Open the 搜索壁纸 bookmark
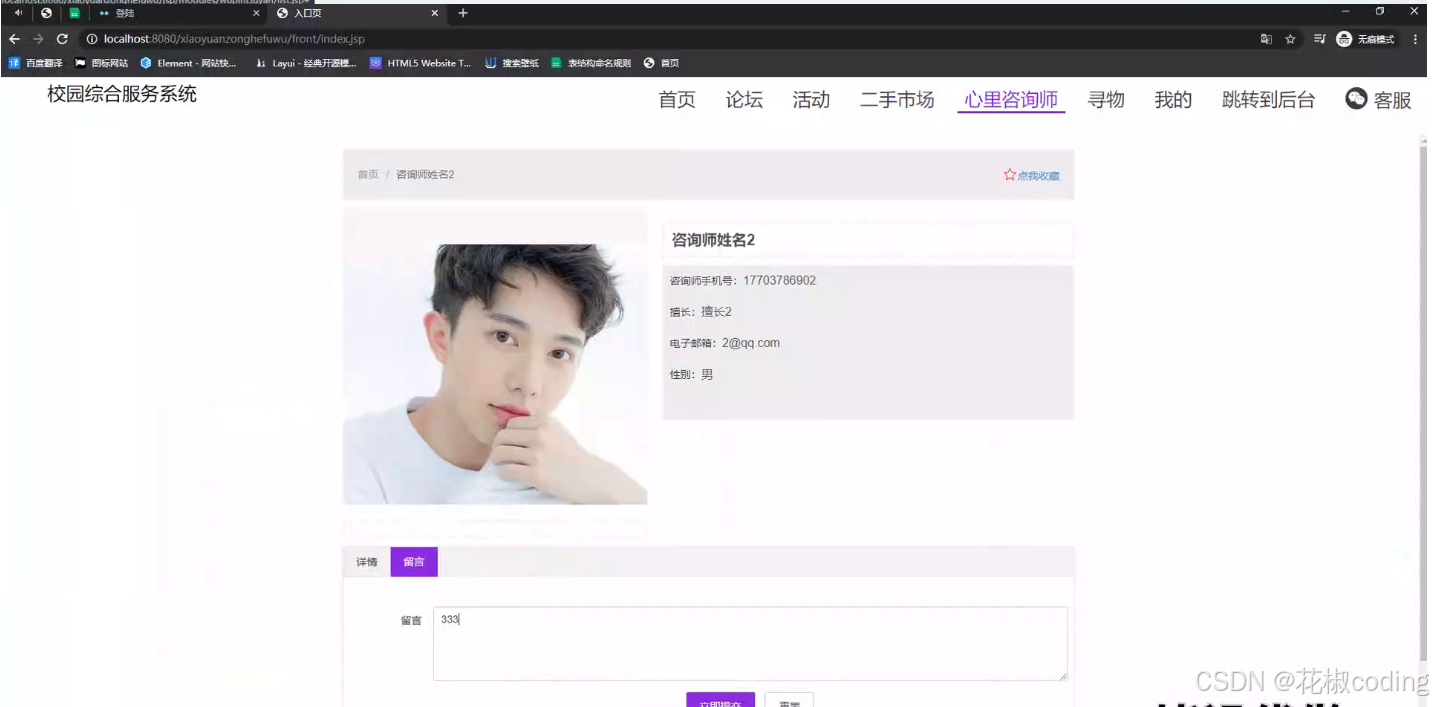Image resolution: width=1433 pixels, height=707 pixels. (x=512, y=63)
